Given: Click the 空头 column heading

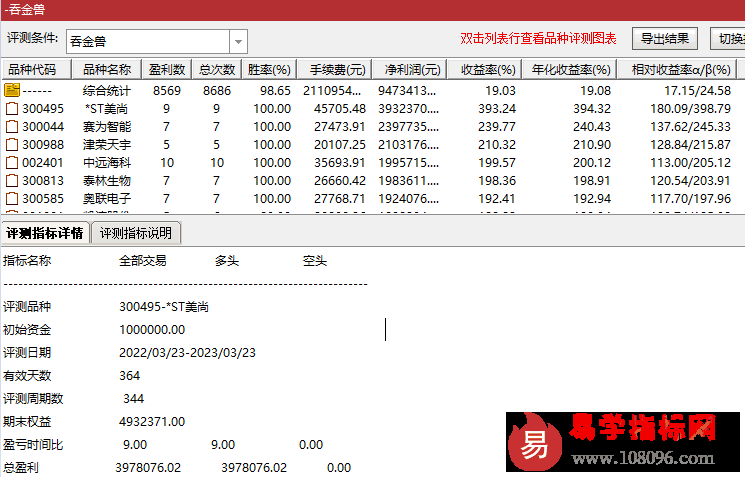Looking at the screenshot, I should [315, 261].
